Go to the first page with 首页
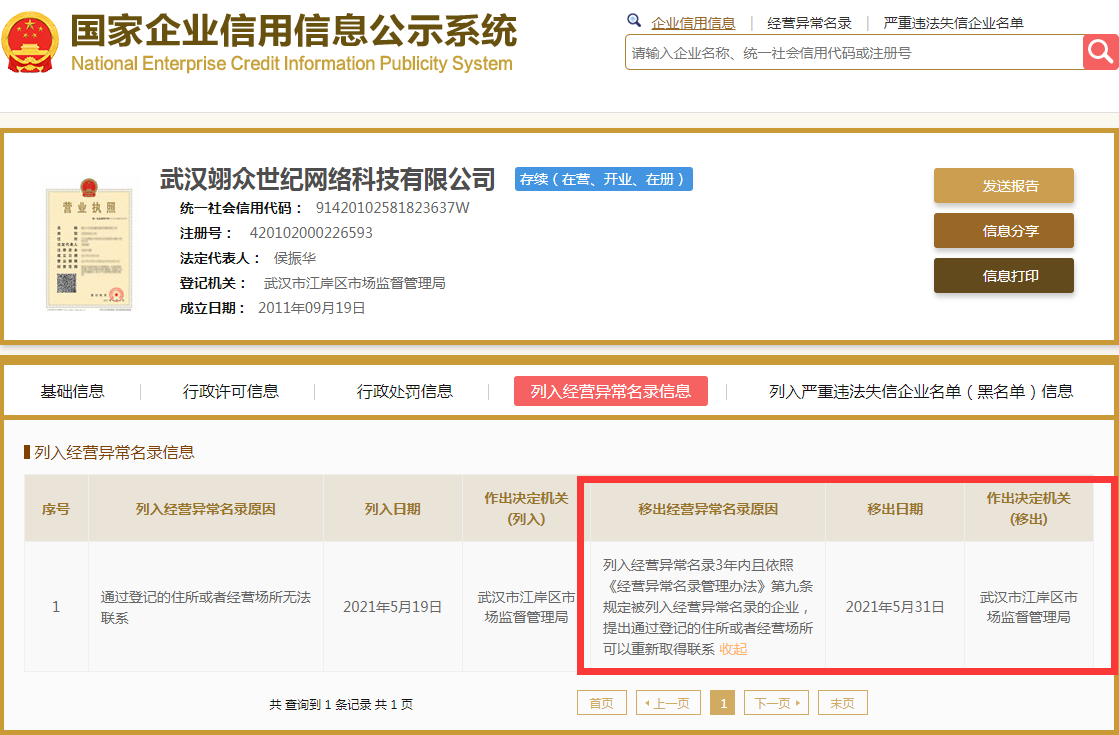 coord(601,703)
